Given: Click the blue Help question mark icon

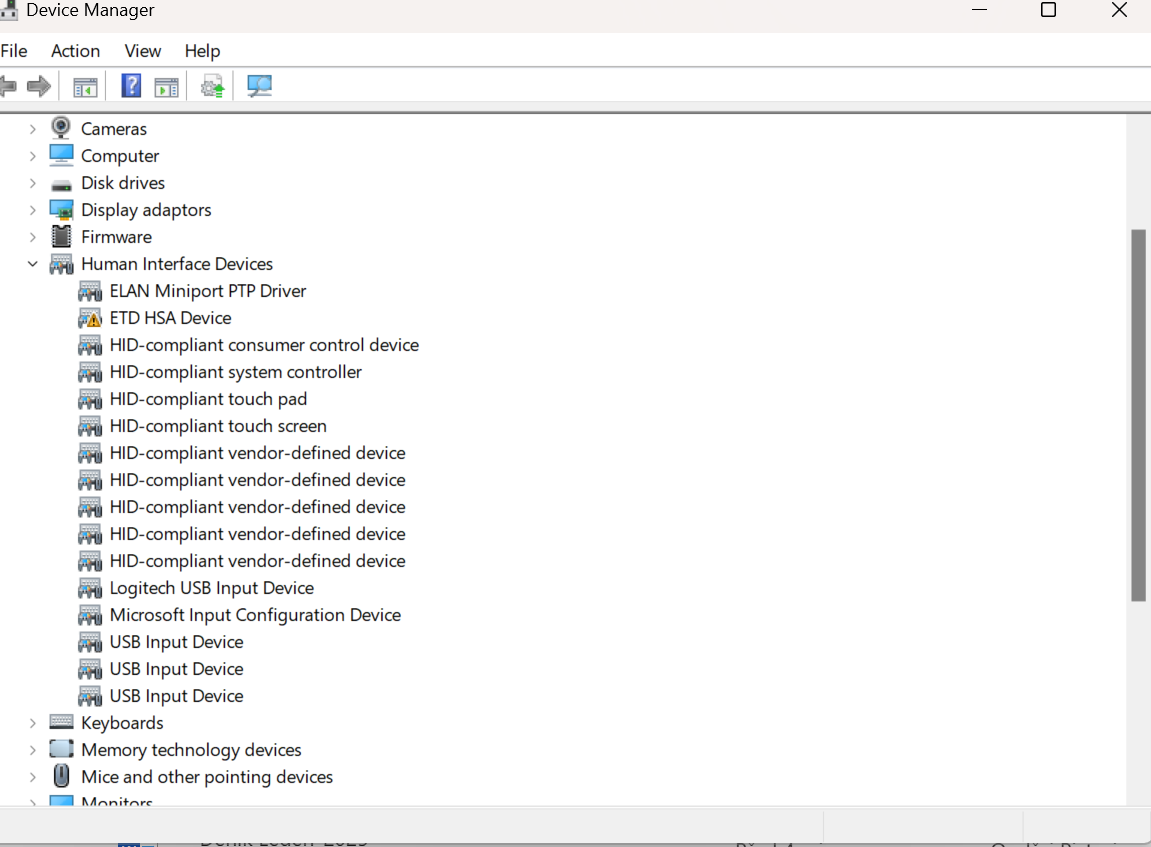Looking at the screenshot, I should [131, 87].
